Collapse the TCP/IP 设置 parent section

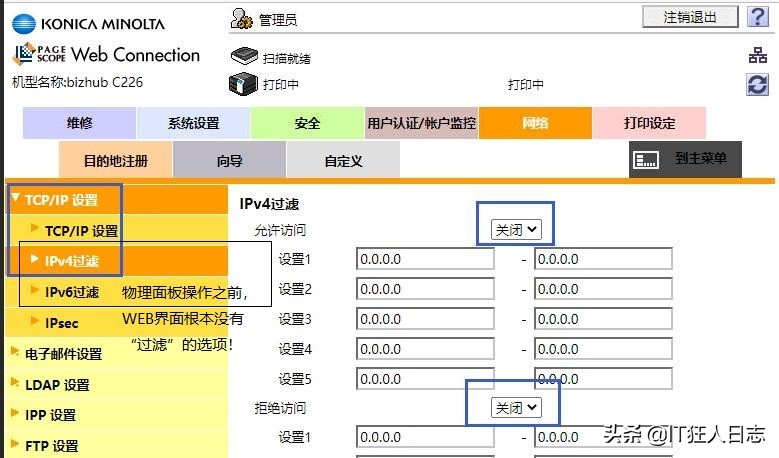(x=117, y=200)
